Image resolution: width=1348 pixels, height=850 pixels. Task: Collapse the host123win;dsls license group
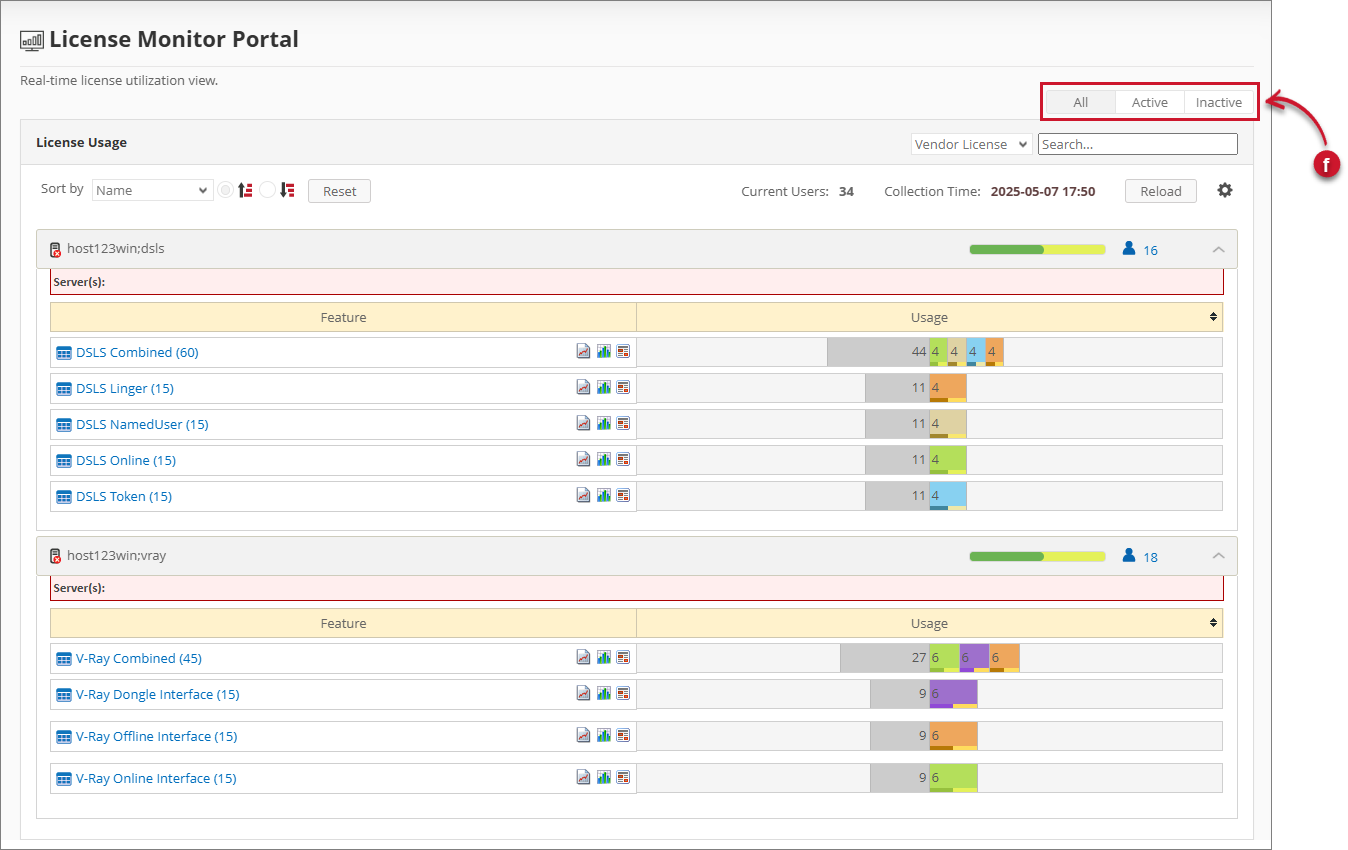pyautogui.click(x=1218, y=249)
